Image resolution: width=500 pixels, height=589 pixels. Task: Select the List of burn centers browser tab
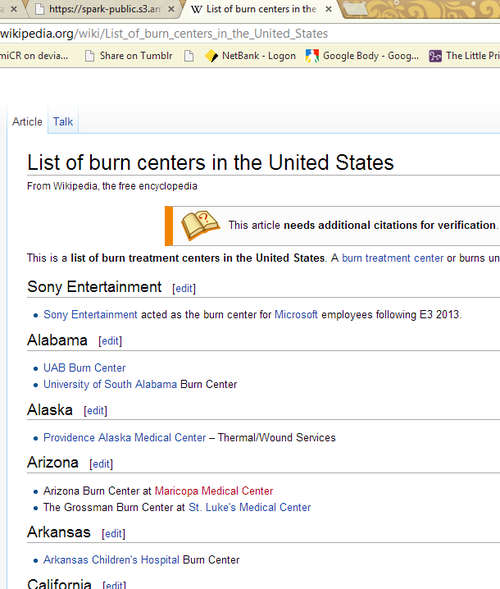[261, 9]
